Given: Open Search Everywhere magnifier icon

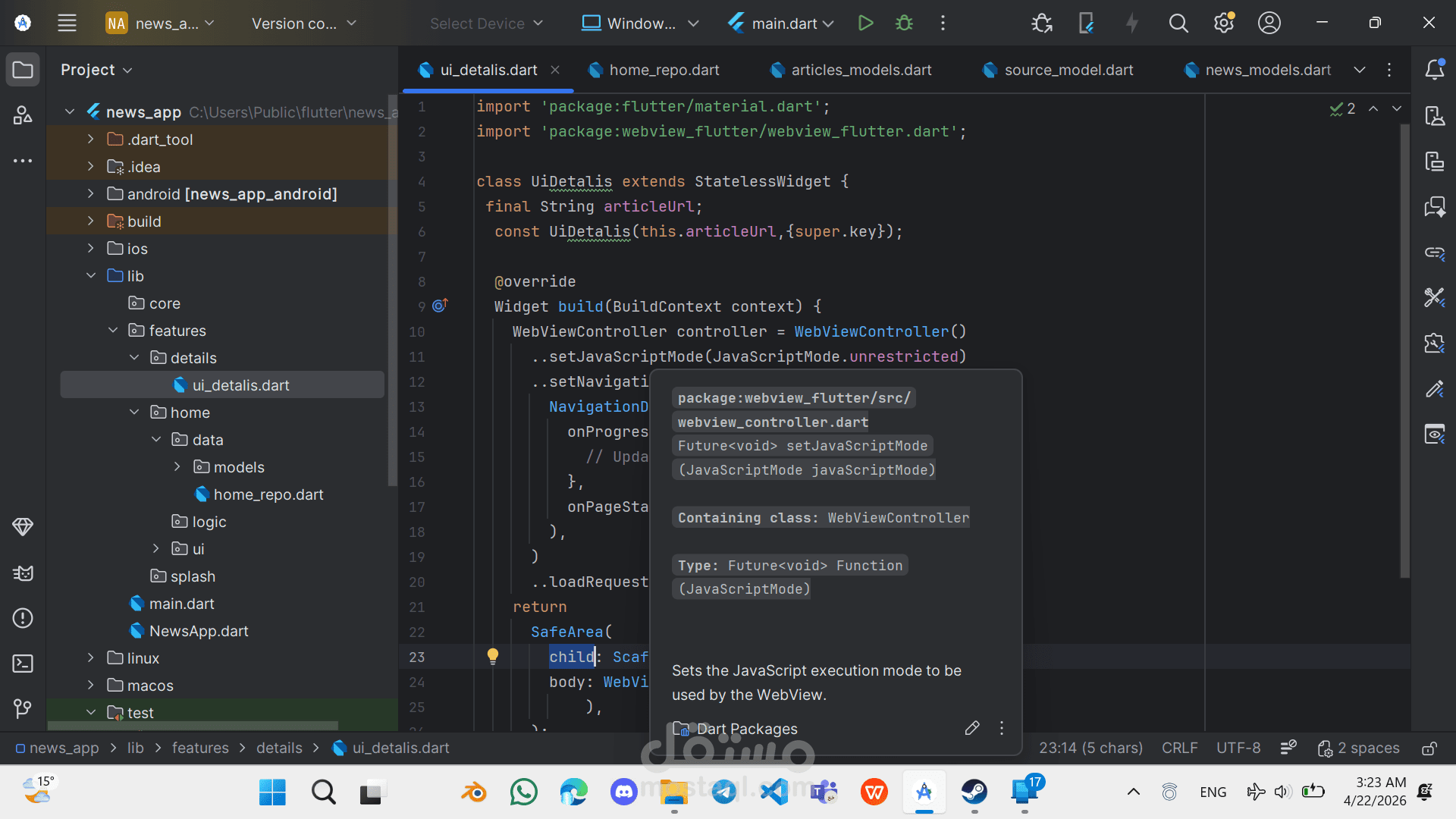Looking at the screenshot, I should pos(1178,24).
